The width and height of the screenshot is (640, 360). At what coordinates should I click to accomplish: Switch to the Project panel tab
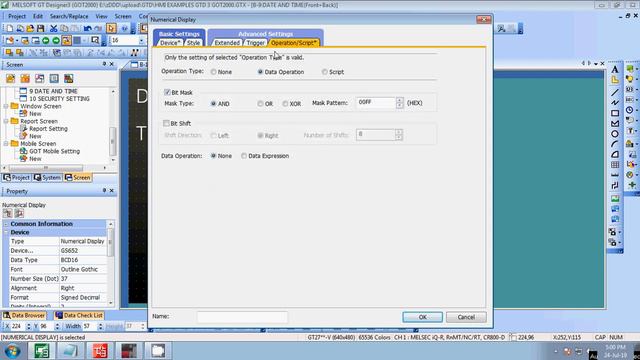16,178
